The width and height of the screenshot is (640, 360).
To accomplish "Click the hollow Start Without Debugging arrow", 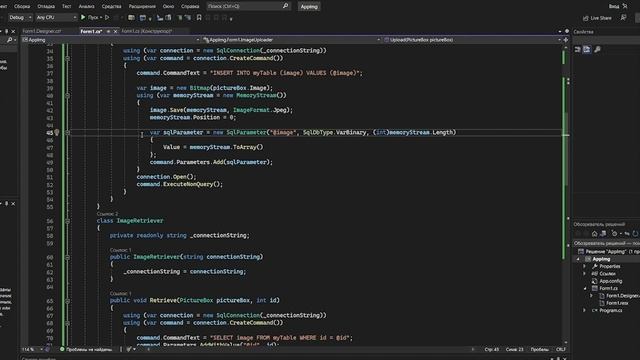I will [x=107, y=18].
